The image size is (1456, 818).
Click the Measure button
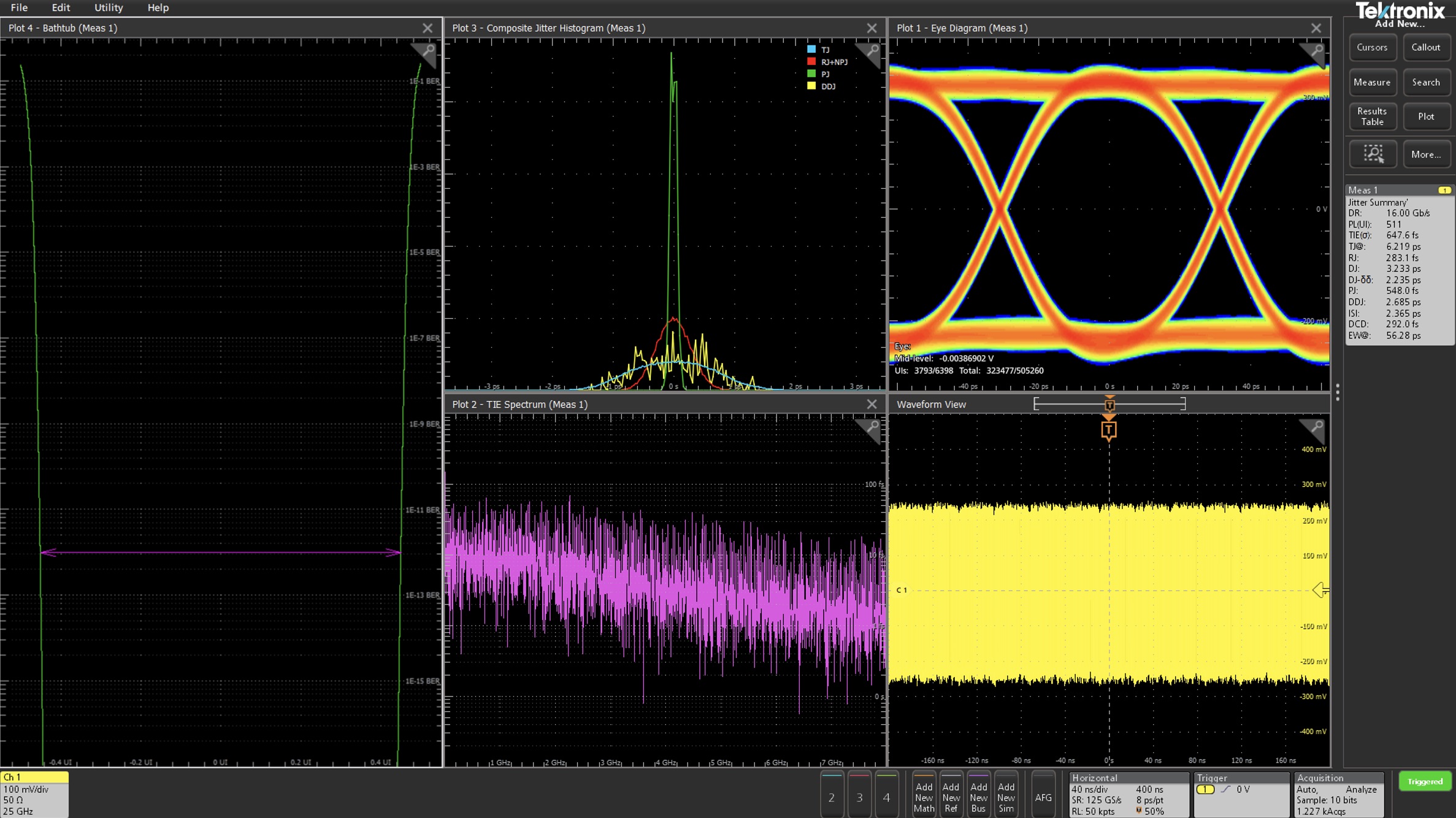point(1372,82)
